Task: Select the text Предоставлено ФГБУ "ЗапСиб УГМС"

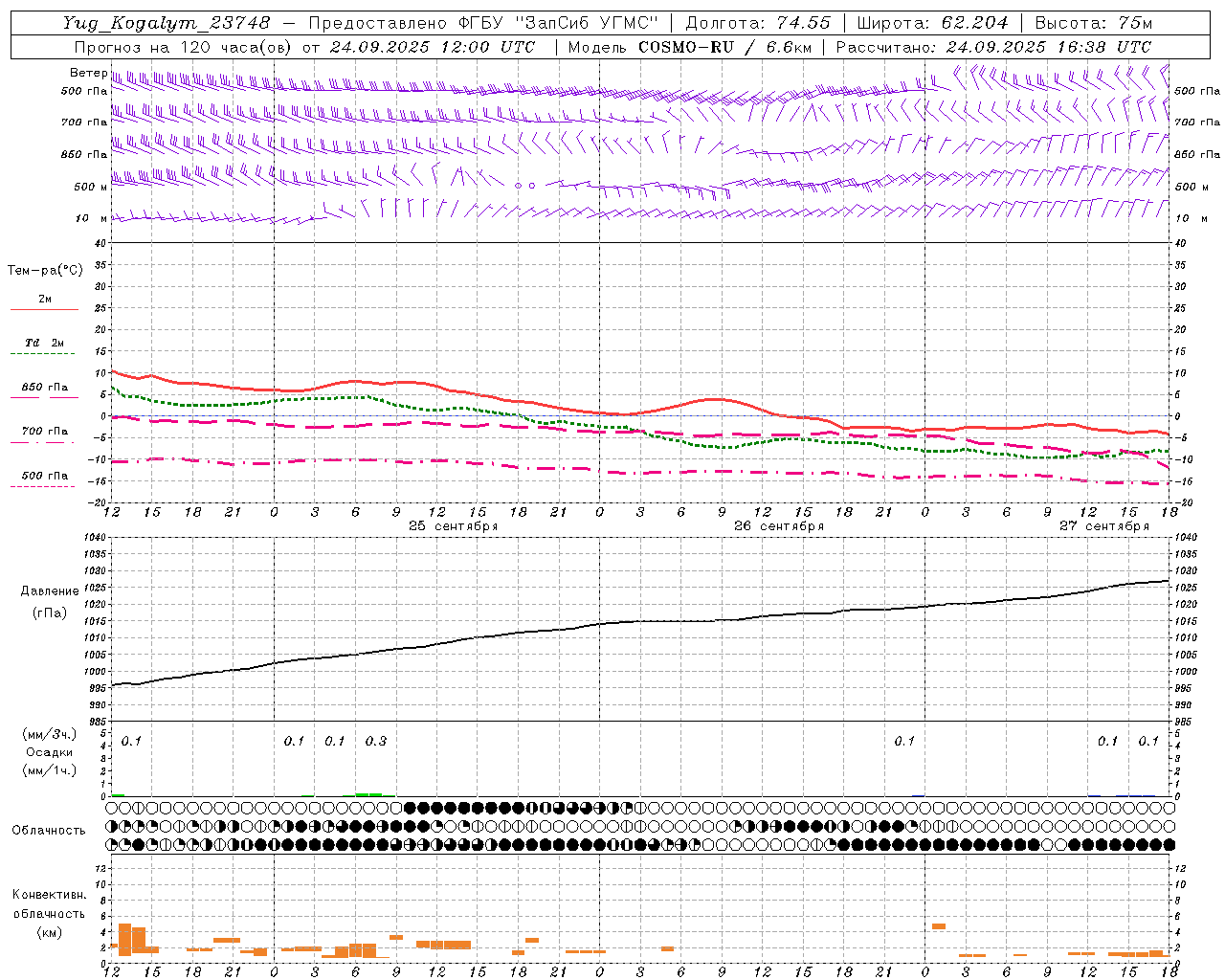Action: pos(483,23)
